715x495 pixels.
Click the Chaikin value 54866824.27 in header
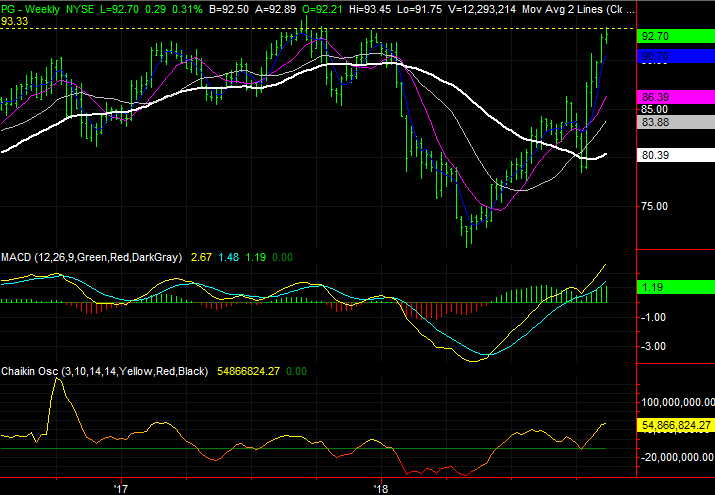click(x=249, y=371)
